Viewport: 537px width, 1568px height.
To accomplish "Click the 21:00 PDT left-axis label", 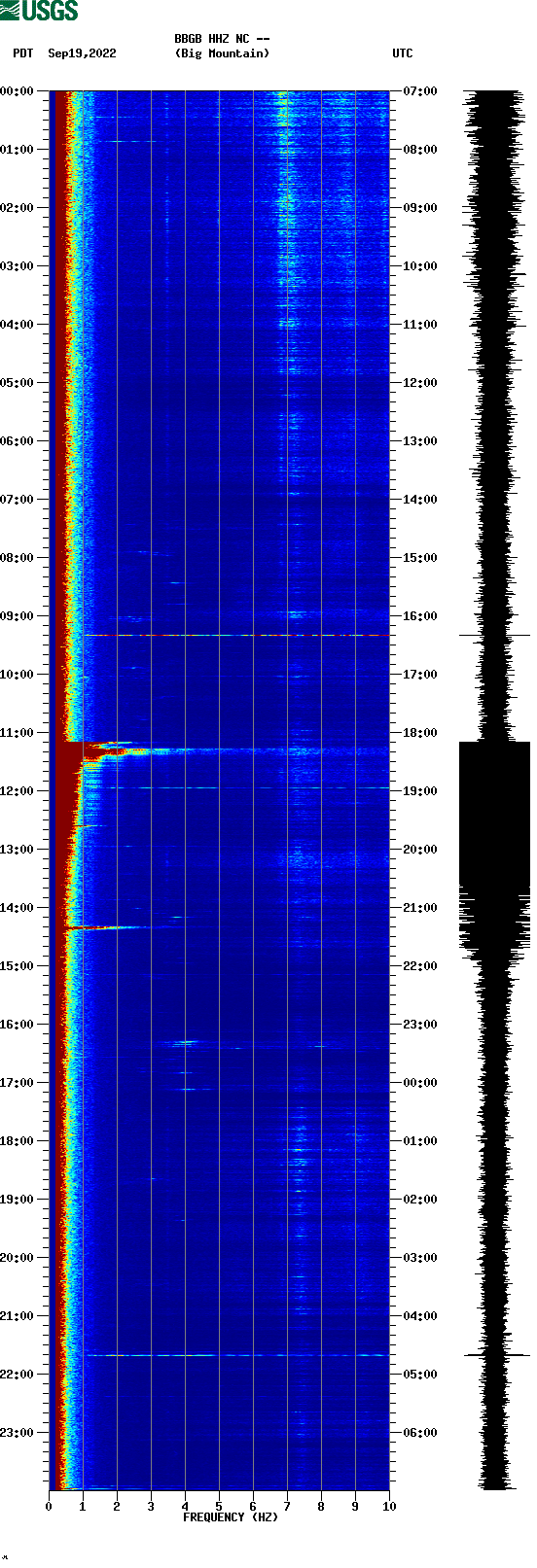I will click(18, 1316).
